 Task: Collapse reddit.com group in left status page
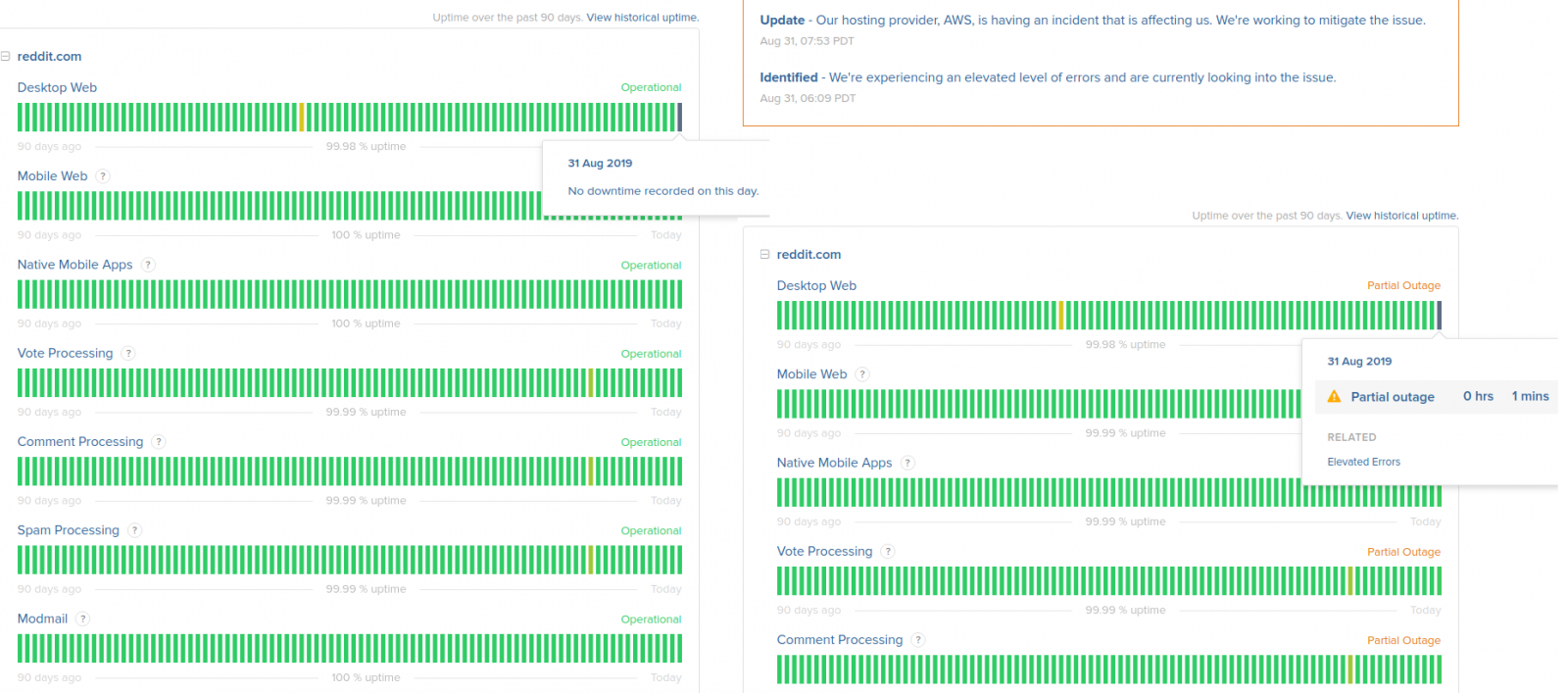[x=6, y=57]
